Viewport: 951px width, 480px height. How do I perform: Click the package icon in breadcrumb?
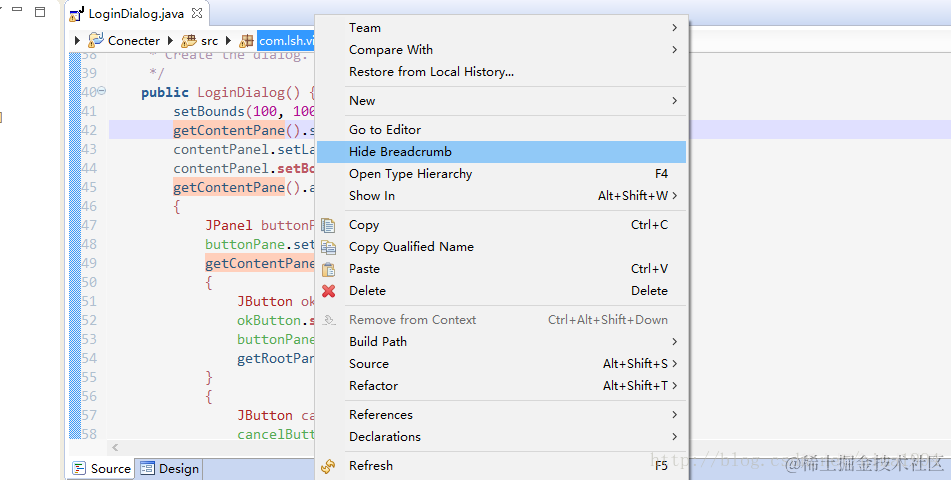coord(246,41)
